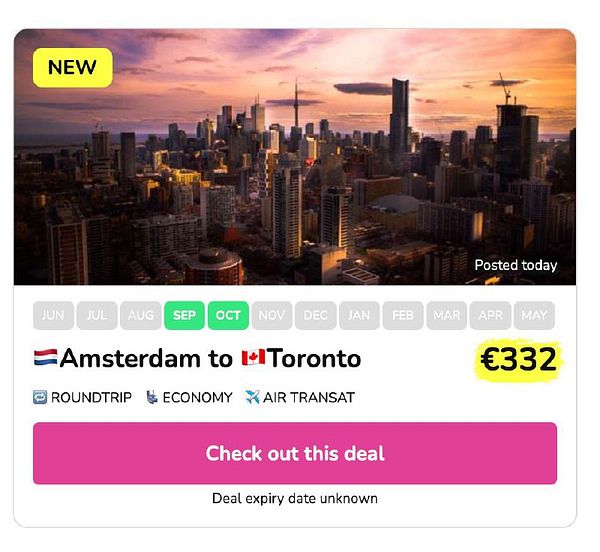Click the economy seat icon
The width and height of the screenshot is (600, 552).
[x=152, y=397]
